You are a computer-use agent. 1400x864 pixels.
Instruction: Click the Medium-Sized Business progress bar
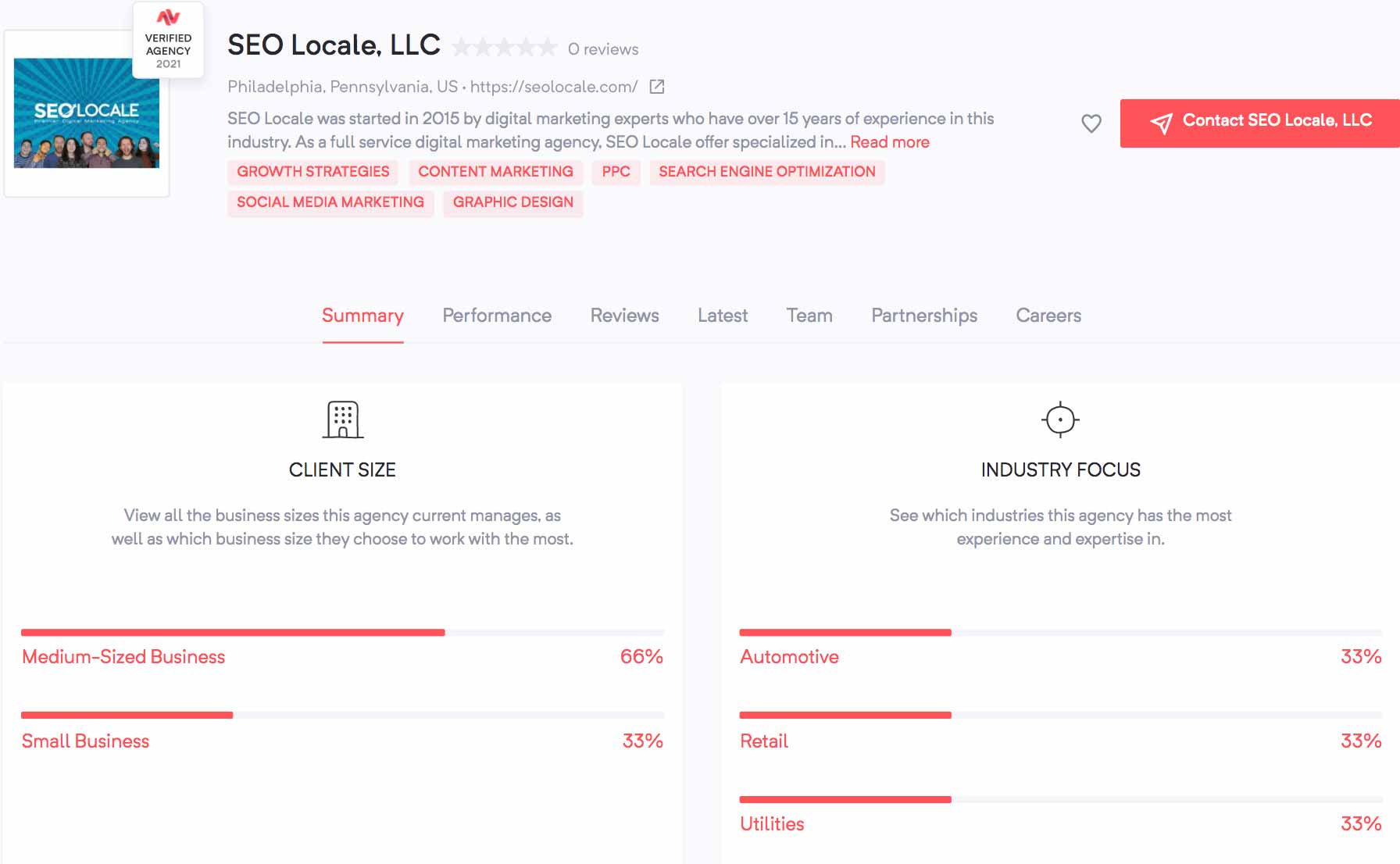[x=342, y=632]
